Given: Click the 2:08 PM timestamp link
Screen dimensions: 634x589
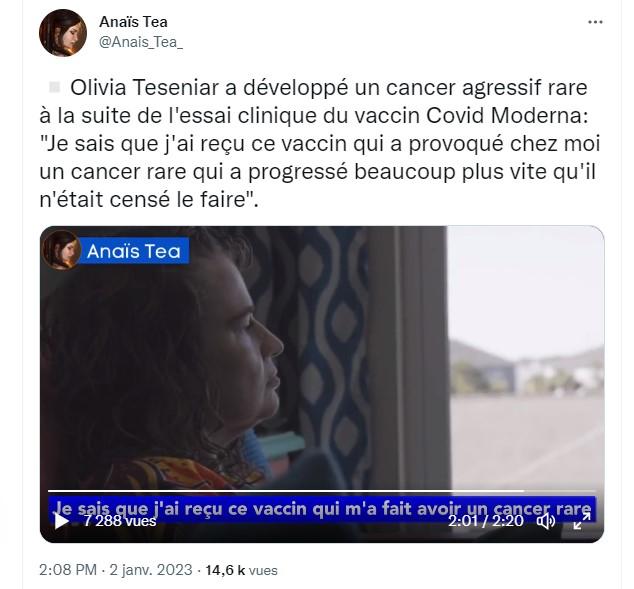Looking at the screenshot, I should tap(68, 570).
